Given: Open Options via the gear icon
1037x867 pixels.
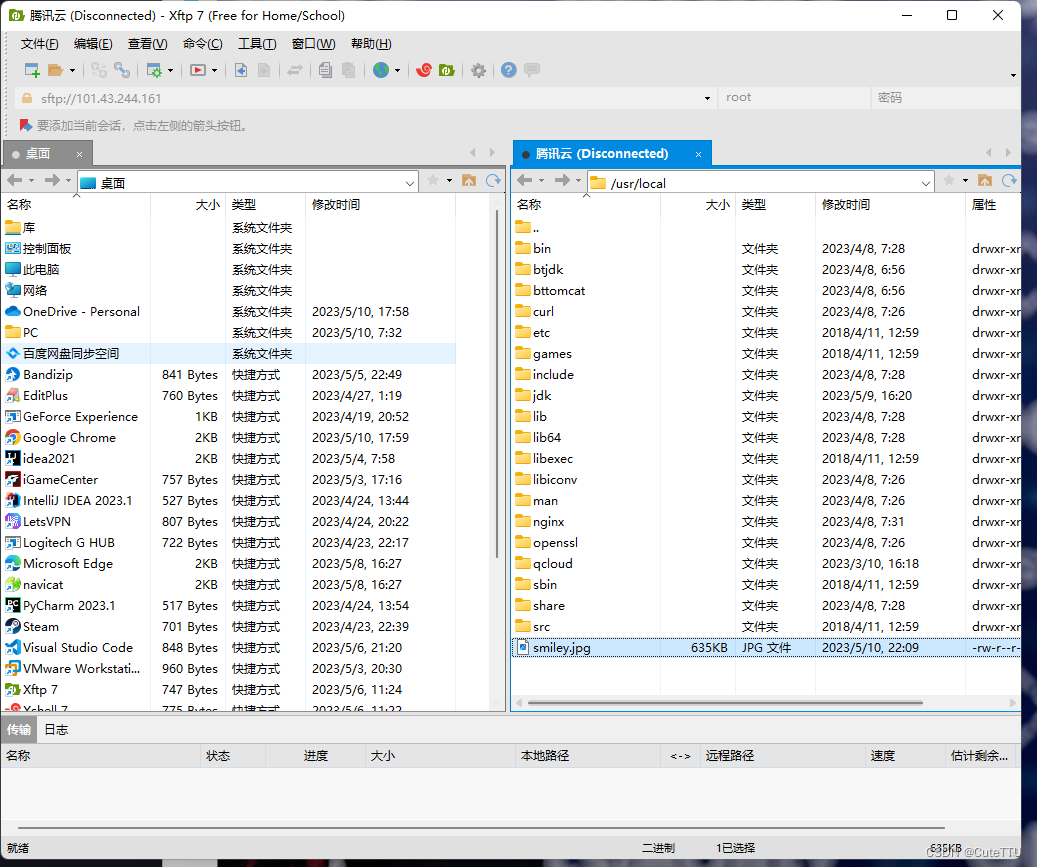Looking at the screenshot, I should (478, 70).
